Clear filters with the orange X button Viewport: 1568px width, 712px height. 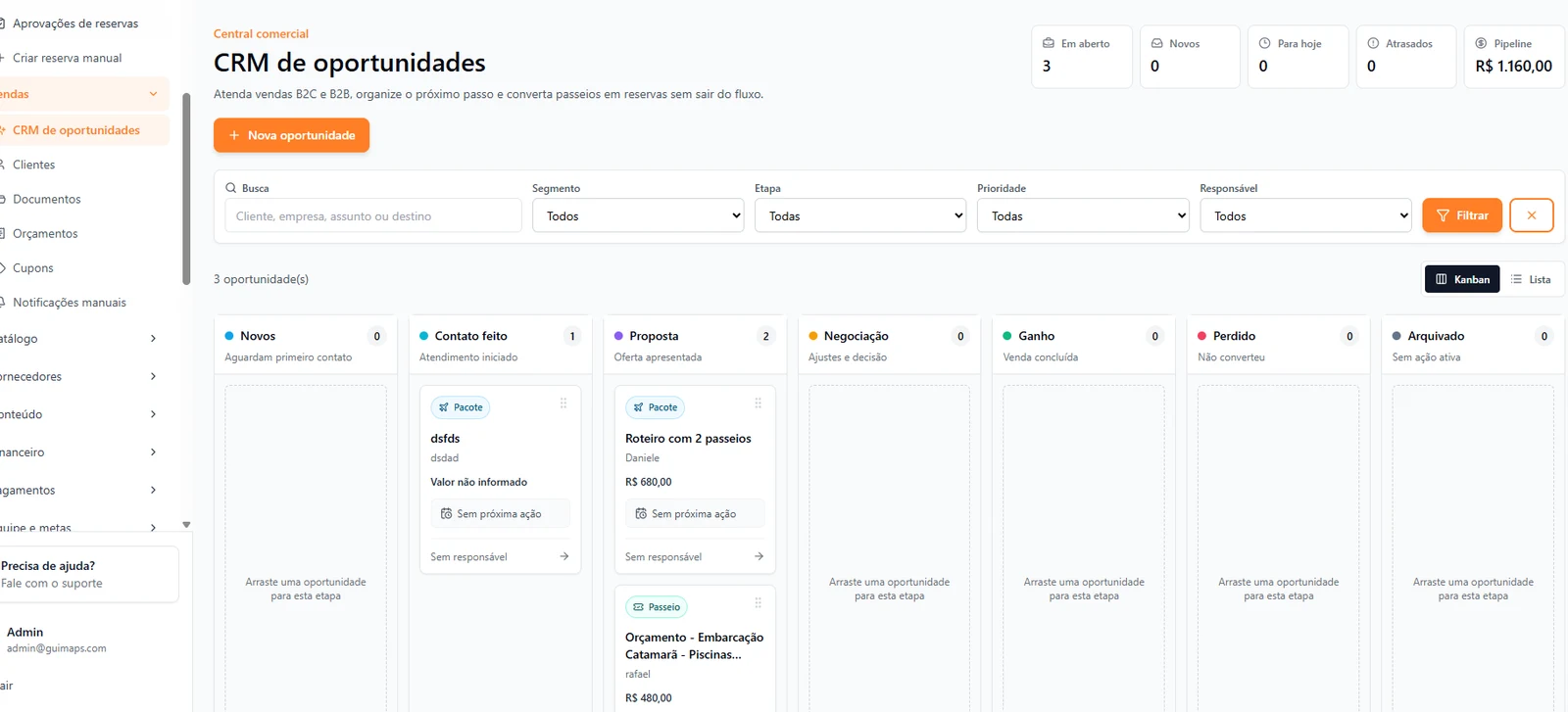coord(1532,215)
